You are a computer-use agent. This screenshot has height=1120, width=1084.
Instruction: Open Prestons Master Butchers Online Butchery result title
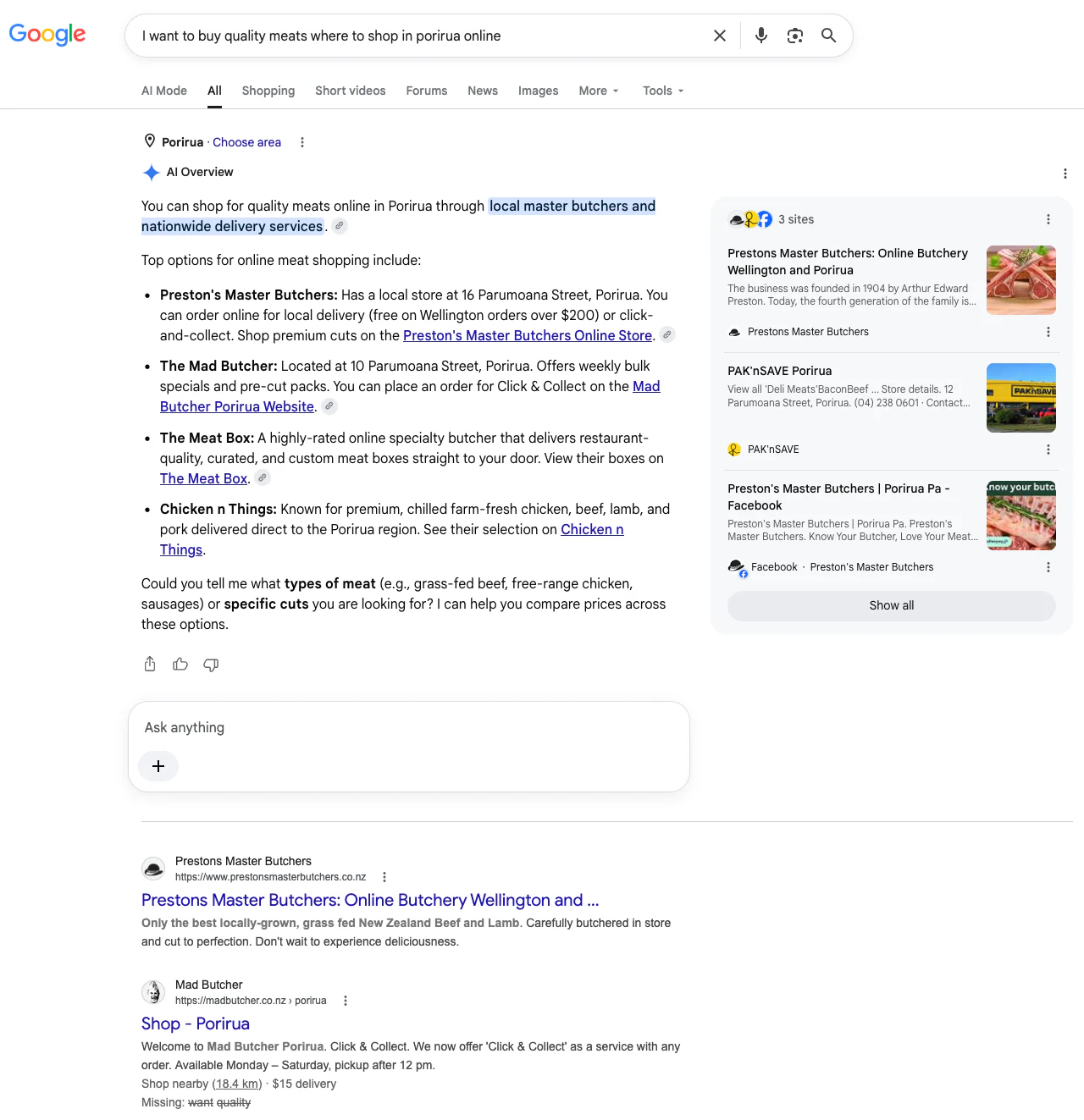370,900
